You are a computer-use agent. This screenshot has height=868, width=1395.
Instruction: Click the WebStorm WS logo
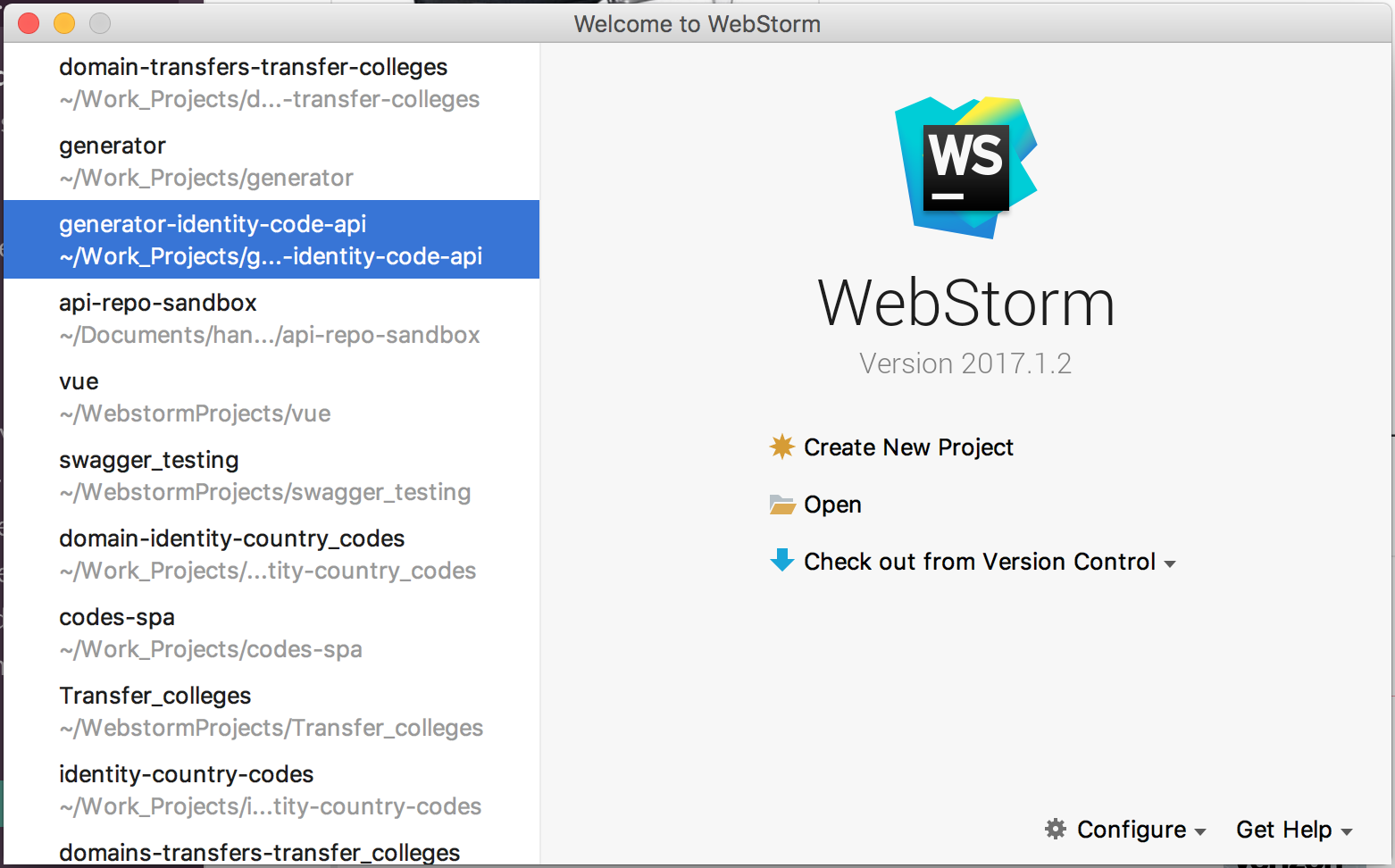966,167
